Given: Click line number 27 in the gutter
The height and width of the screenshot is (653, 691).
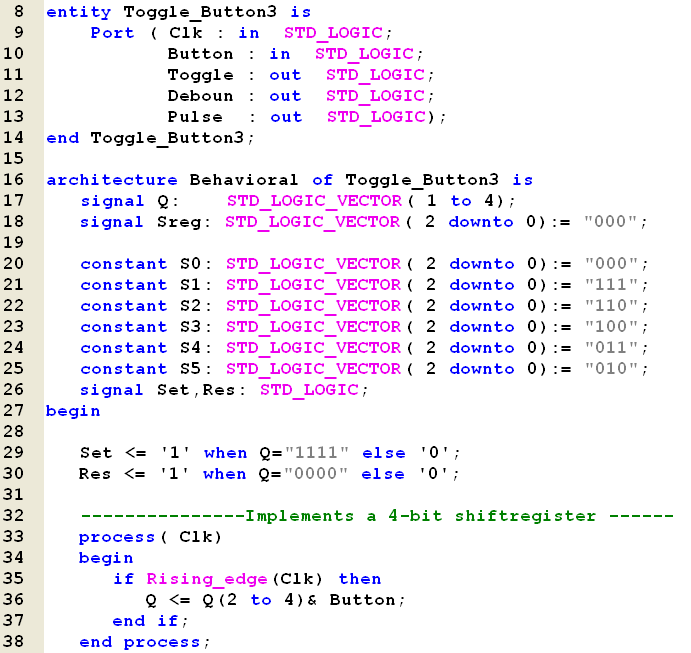Looking at the screenshot, I should pyautogui.click(x=14, y=410).
